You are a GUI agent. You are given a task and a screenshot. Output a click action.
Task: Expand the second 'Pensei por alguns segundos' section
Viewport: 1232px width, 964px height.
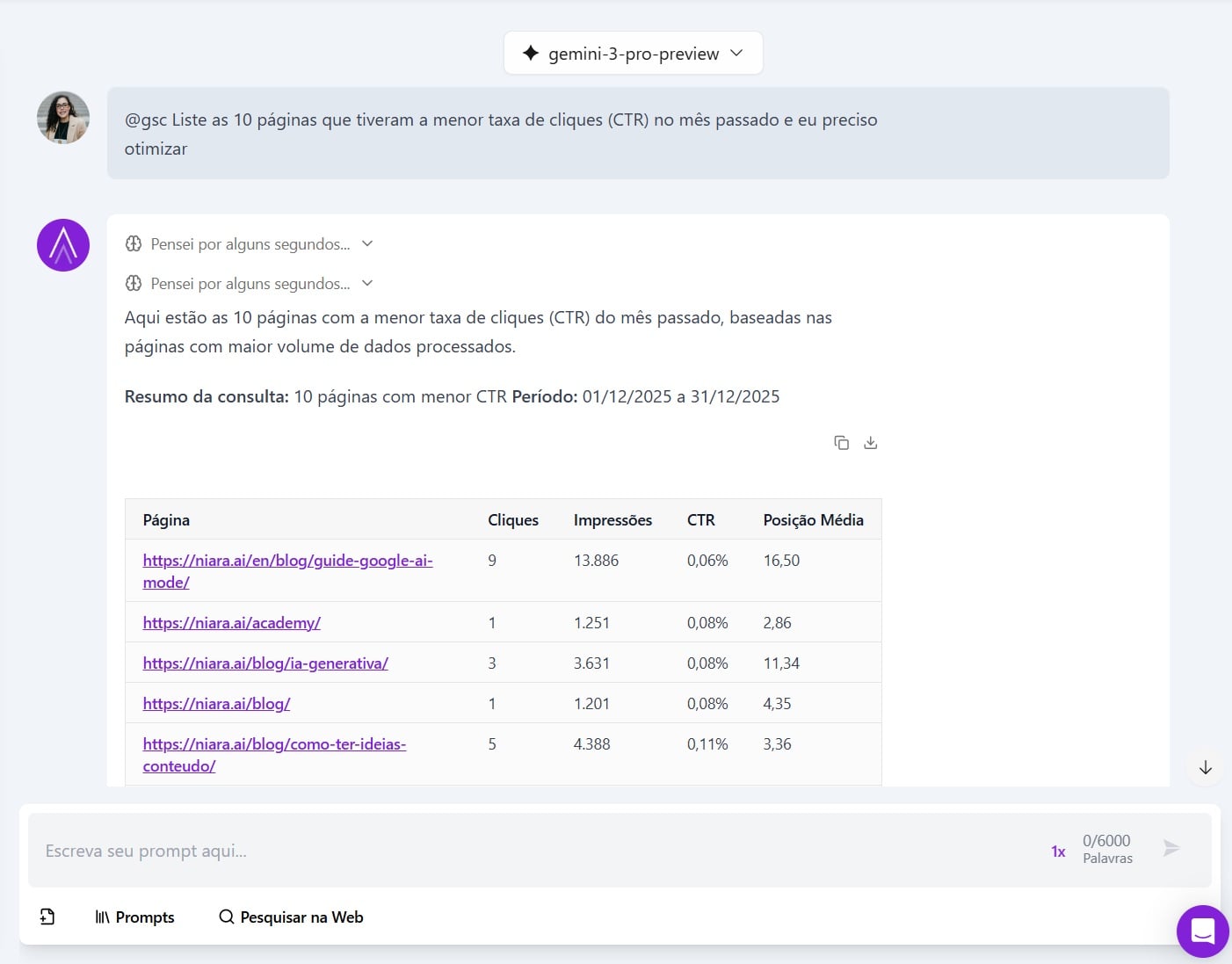point(250,284)
